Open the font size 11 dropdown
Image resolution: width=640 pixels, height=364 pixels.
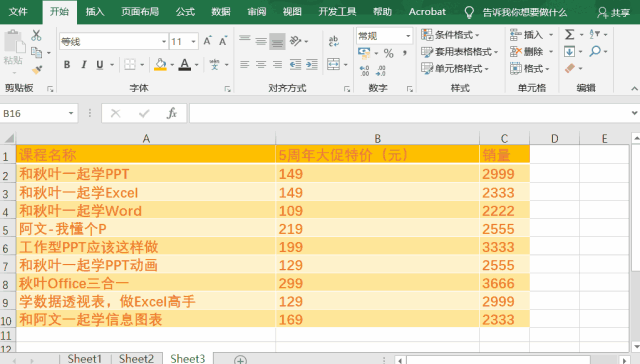[193, 41]
